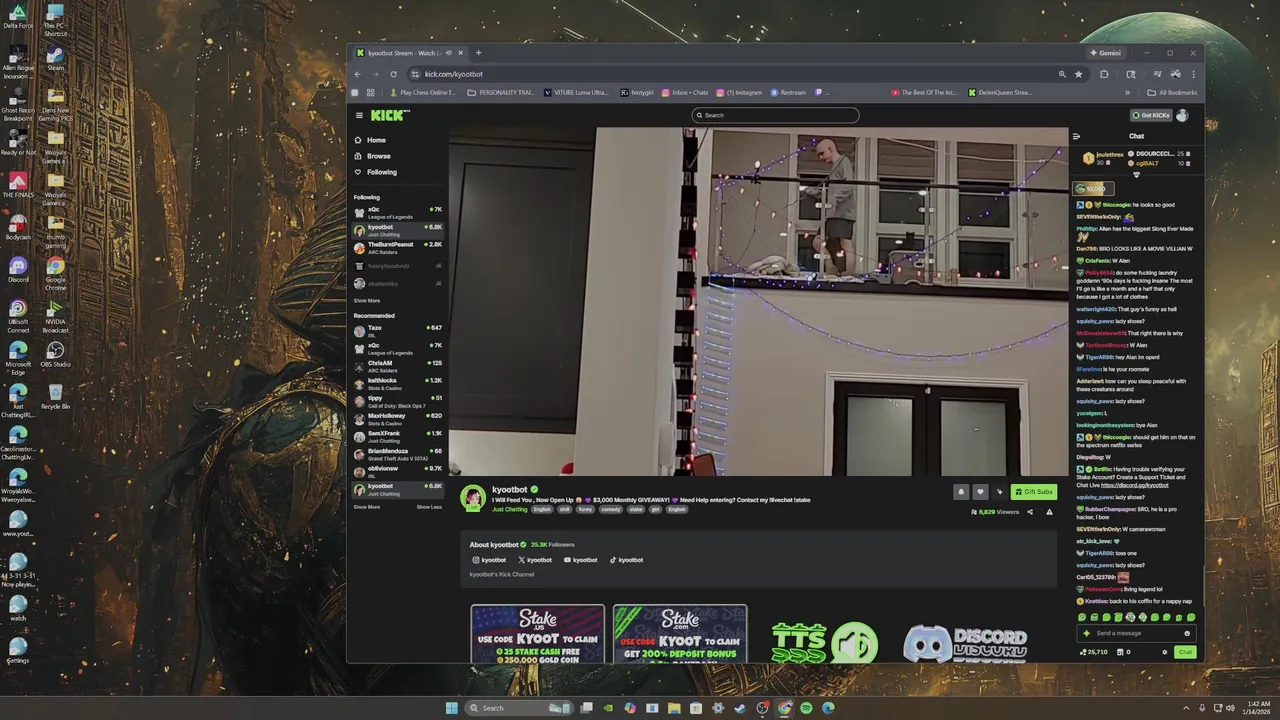Image resolution: width=1280 pixels, height=720 pixels.
Task: Open Chrome extensions puzzle icon
Action: 1104,74
